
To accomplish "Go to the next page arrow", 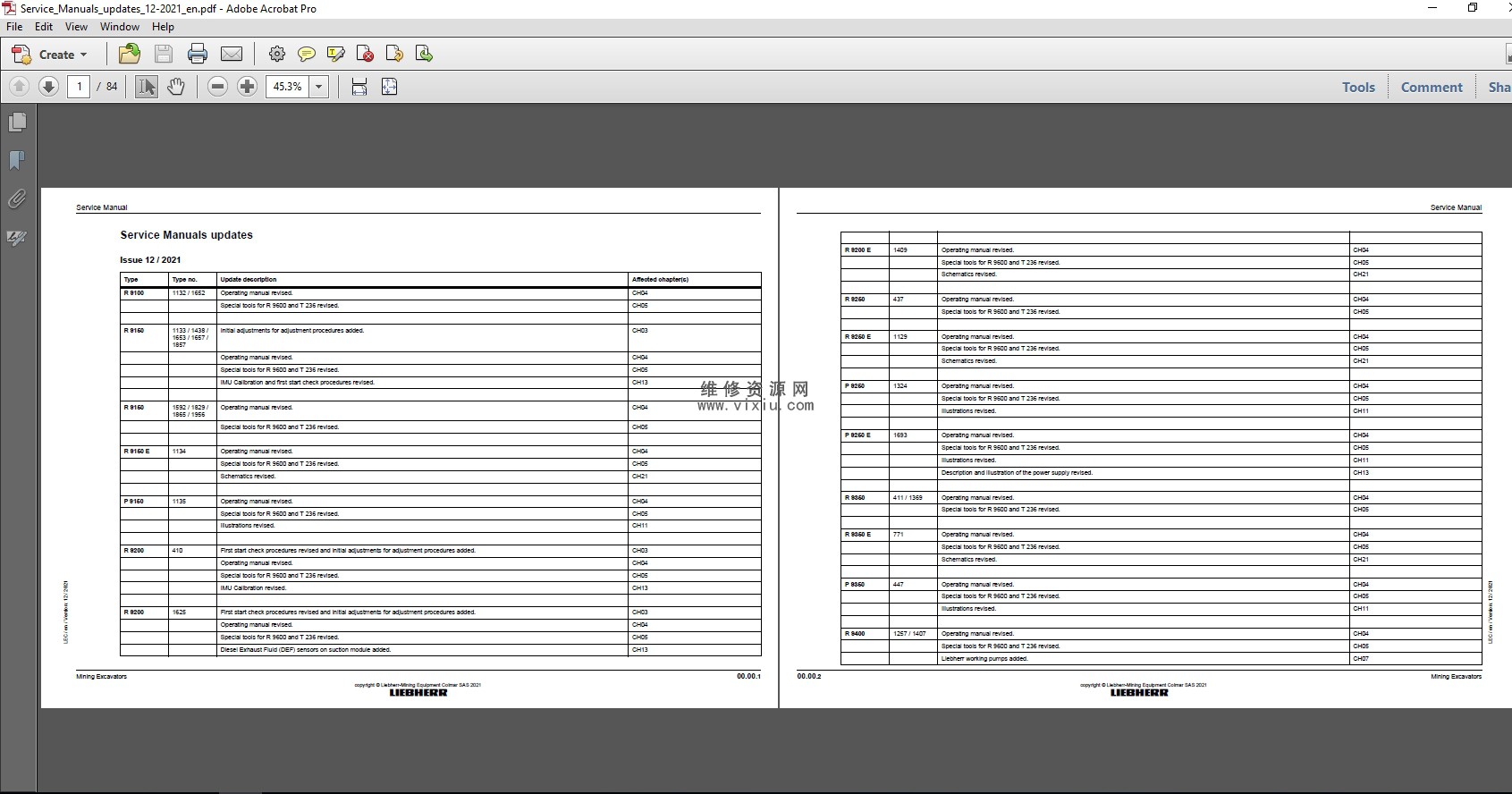I will point(49,87).
